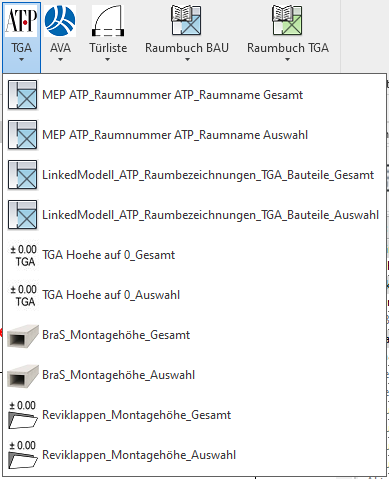The width and height of the screenshot is (389, 479).
Task: Collapse the TGA dropdown arrow
Action: coord(21,60)
